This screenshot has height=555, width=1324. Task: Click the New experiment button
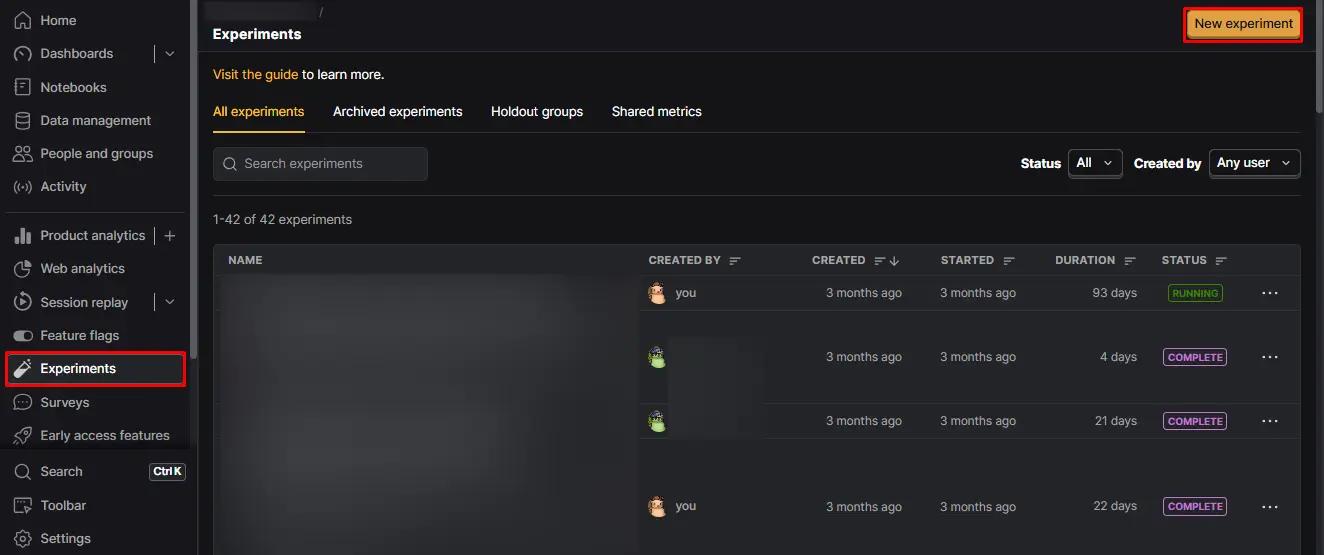pyautogui.click(x=1243, y=24)
